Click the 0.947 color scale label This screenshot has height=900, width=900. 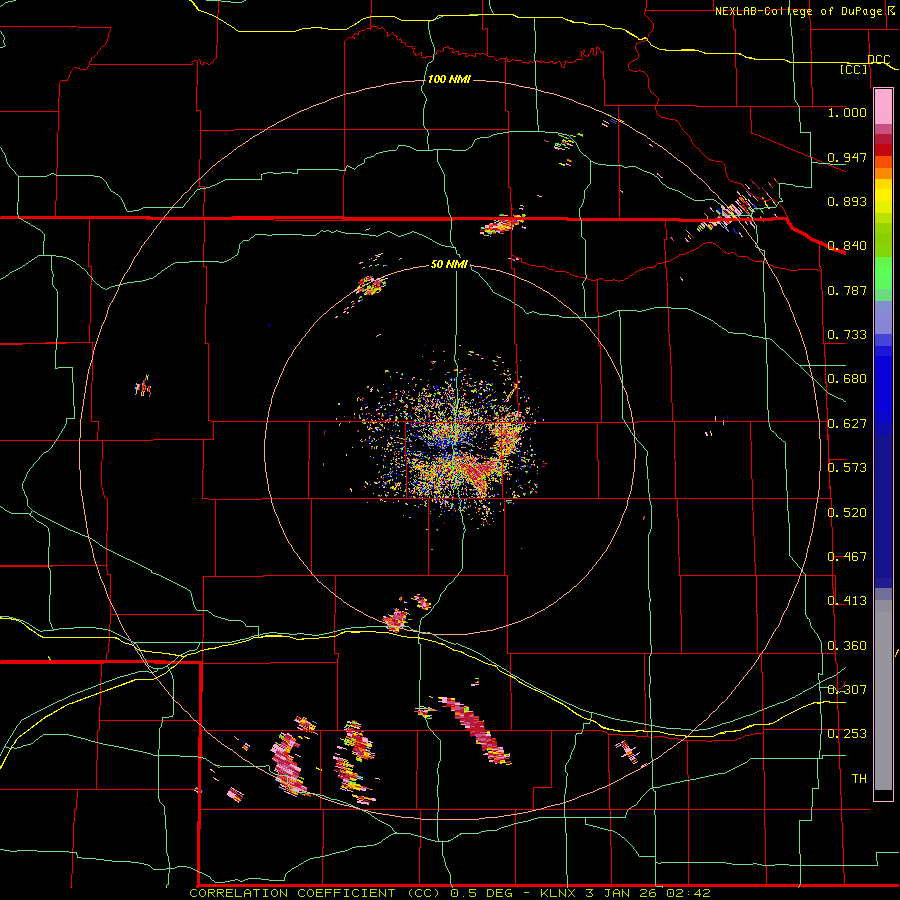[x=847, y=157]
